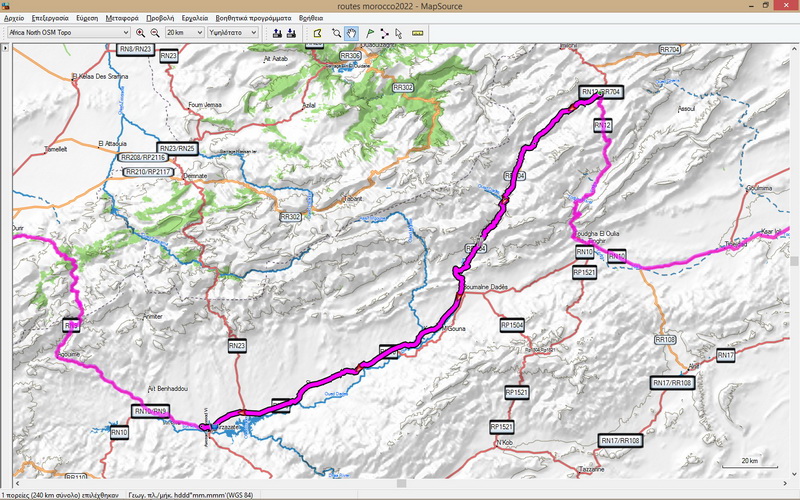Select the Zoom tool in toolbar
800x500 pixels.
coord(336,33)
